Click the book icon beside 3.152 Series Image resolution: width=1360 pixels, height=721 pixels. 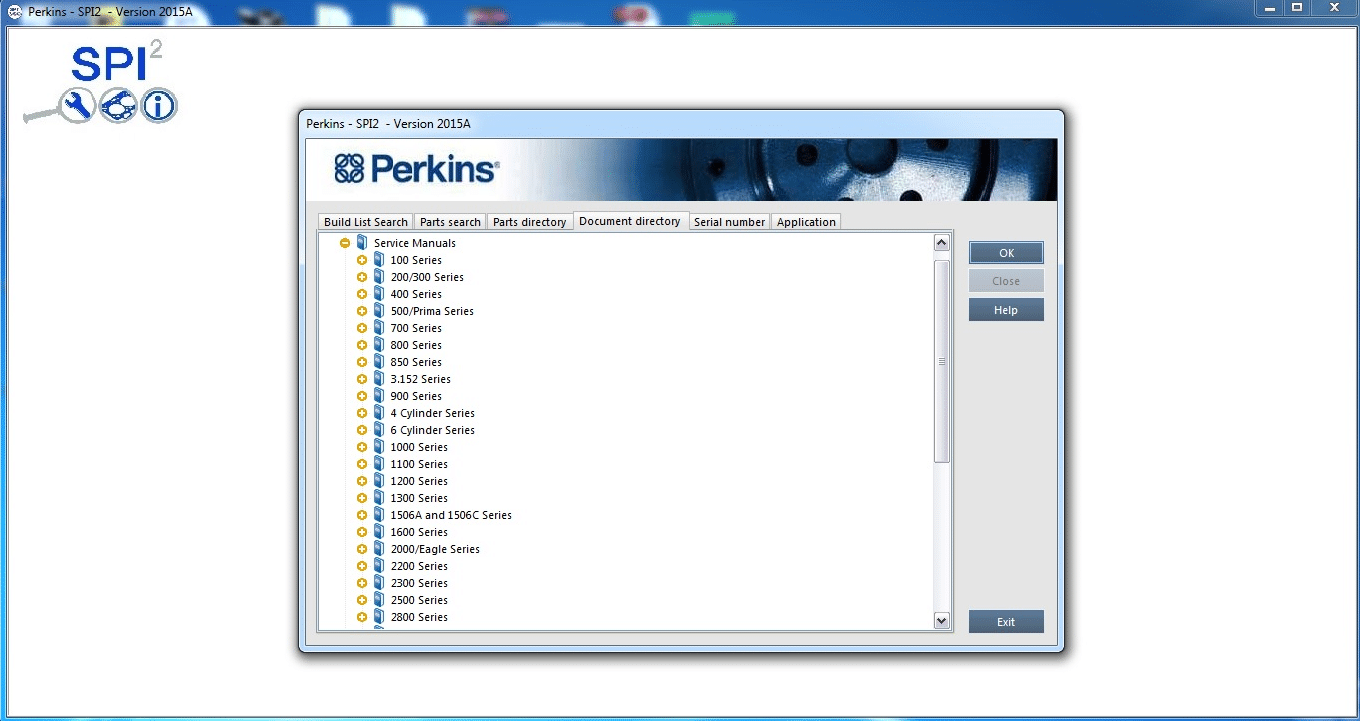coord(379,379)
